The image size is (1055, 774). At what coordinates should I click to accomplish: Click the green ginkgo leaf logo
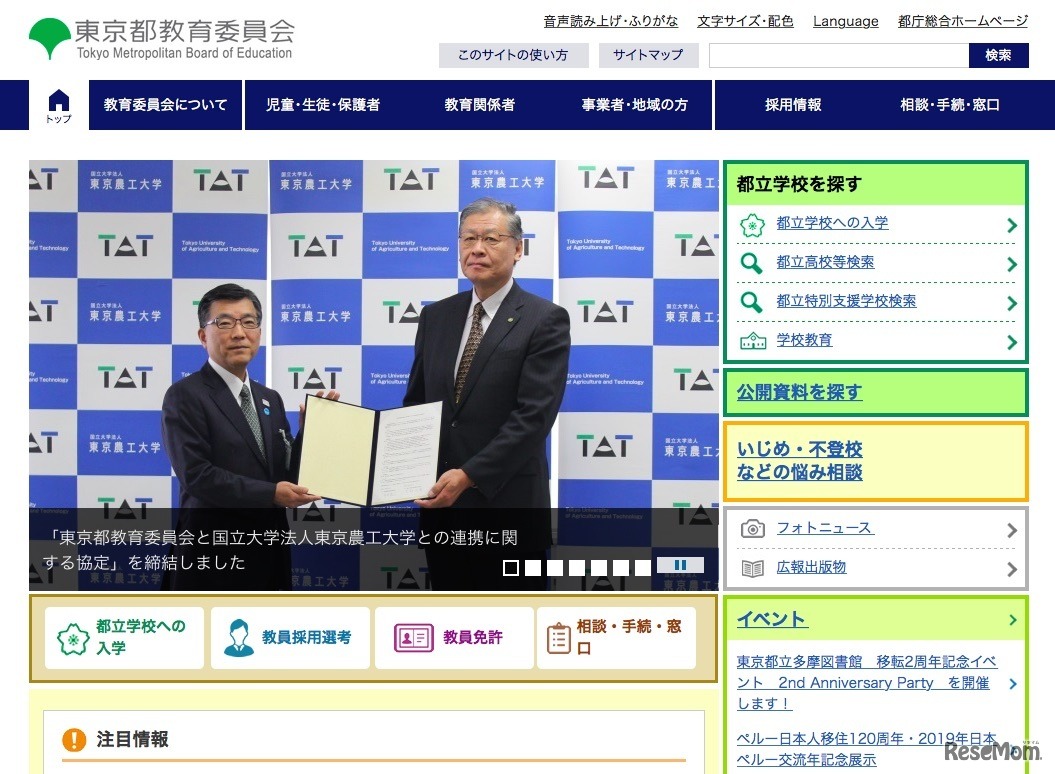(50, 38)
